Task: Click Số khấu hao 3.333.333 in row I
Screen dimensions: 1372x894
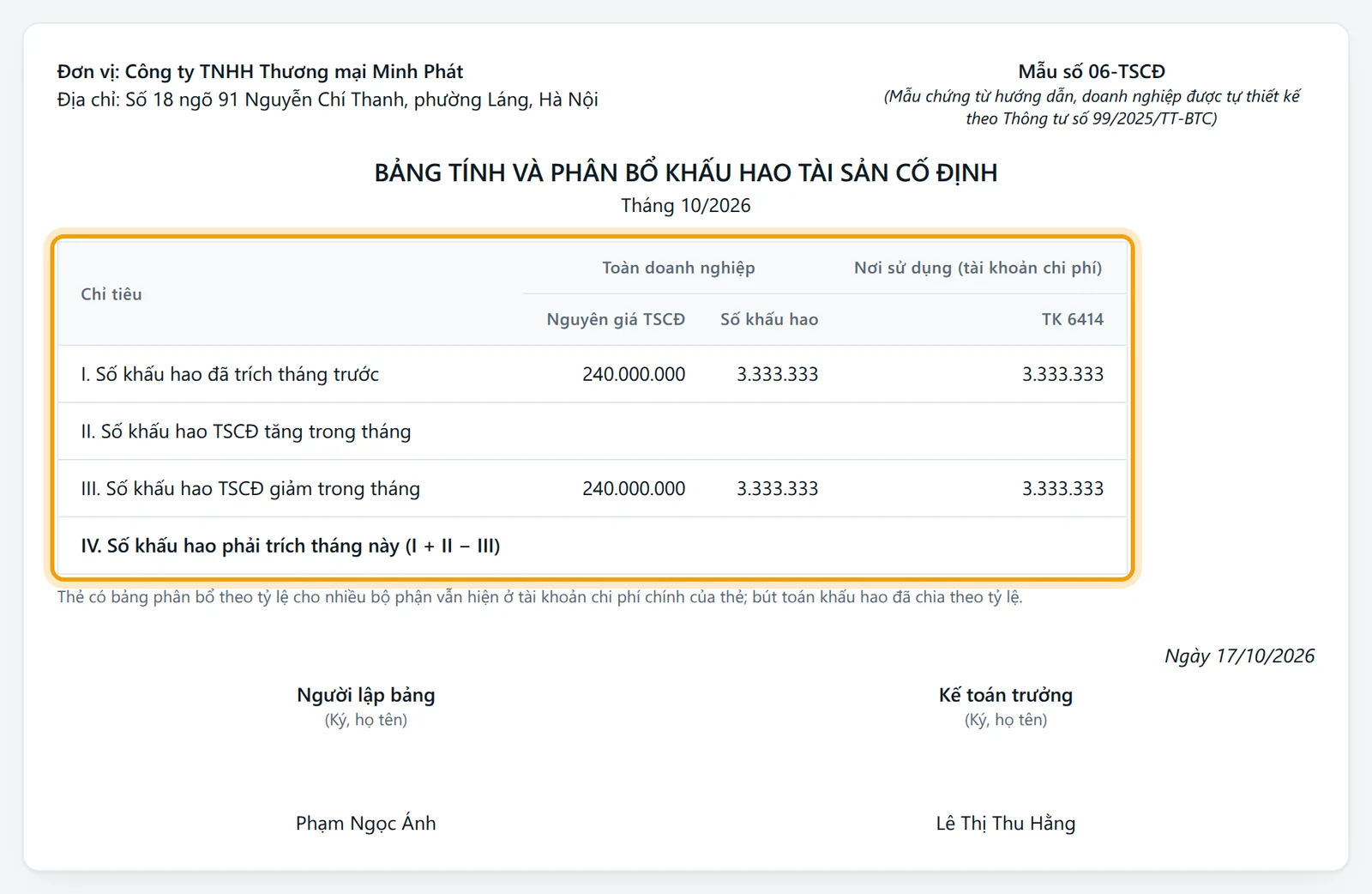Action: [x=778, y=374]
